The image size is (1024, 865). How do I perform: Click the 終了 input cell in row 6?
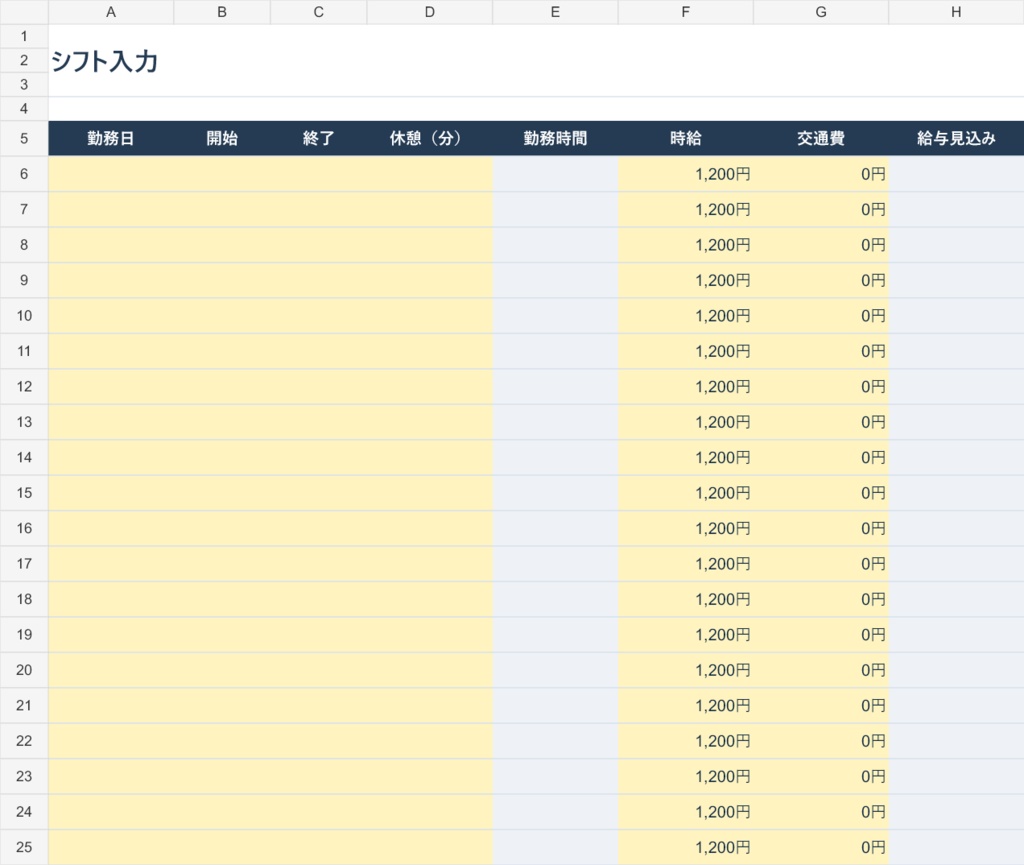coord(319,174)
